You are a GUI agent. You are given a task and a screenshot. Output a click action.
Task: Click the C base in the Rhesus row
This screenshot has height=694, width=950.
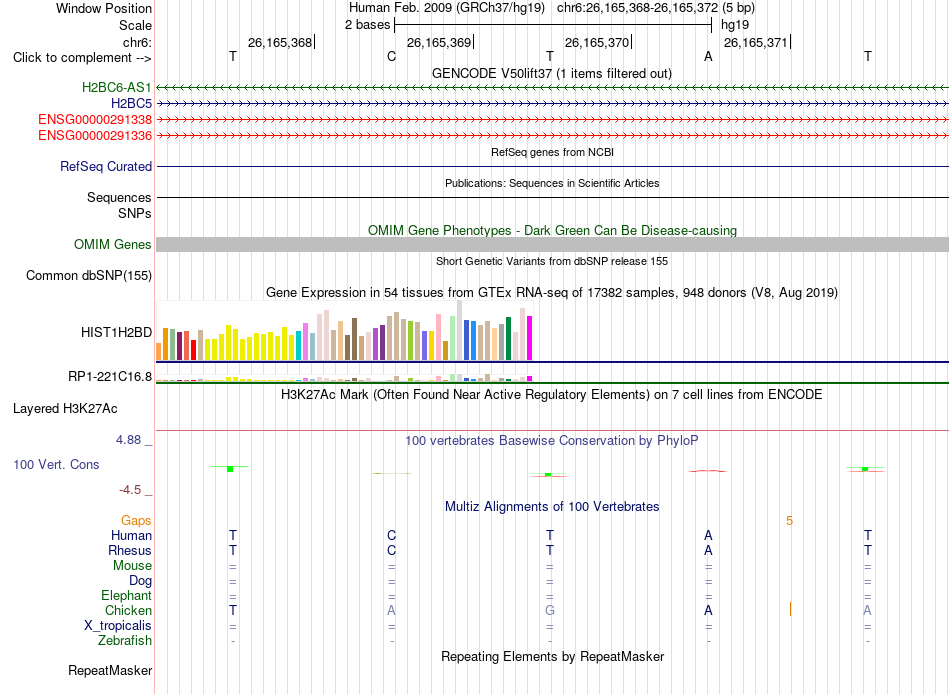391,550
